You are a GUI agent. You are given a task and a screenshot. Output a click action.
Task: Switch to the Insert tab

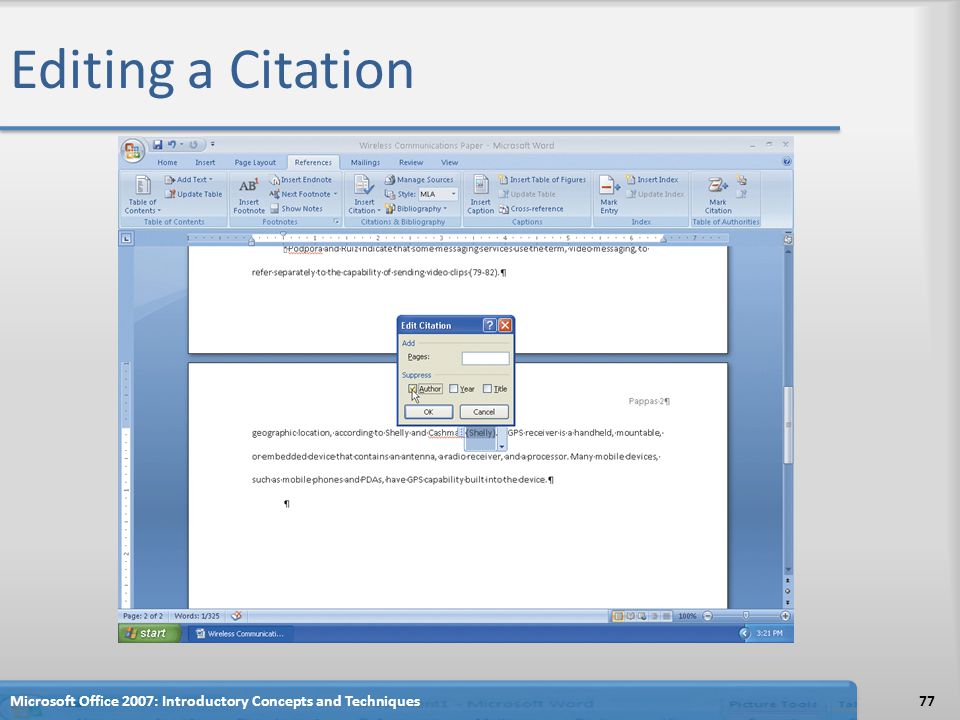pos(205,162)
